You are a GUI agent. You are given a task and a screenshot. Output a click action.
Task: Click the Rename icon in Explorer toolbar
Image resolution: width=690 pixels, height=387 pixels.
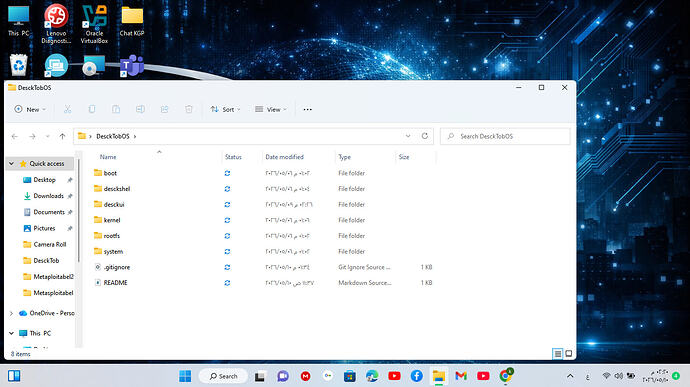[140, 109]
